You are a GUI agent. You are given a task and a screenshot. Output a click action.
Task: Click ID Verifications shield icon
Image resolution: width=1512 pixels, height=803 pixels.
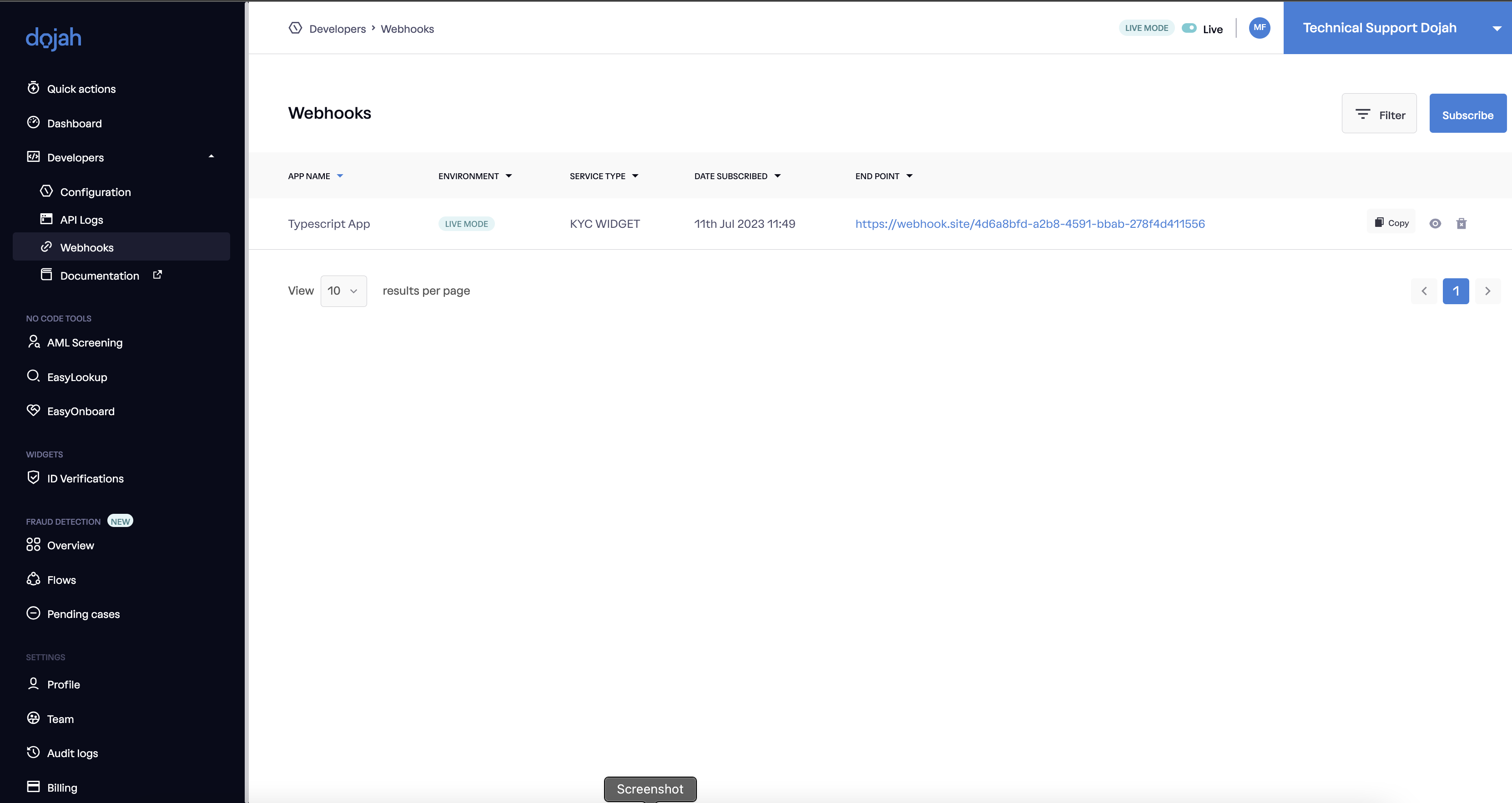point(34,477)
